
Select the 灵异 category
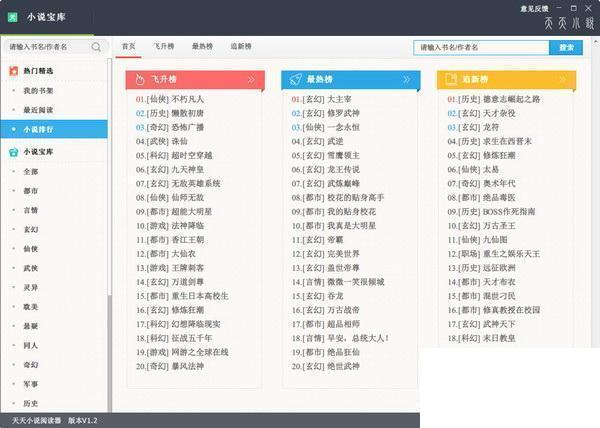[31, 287]
